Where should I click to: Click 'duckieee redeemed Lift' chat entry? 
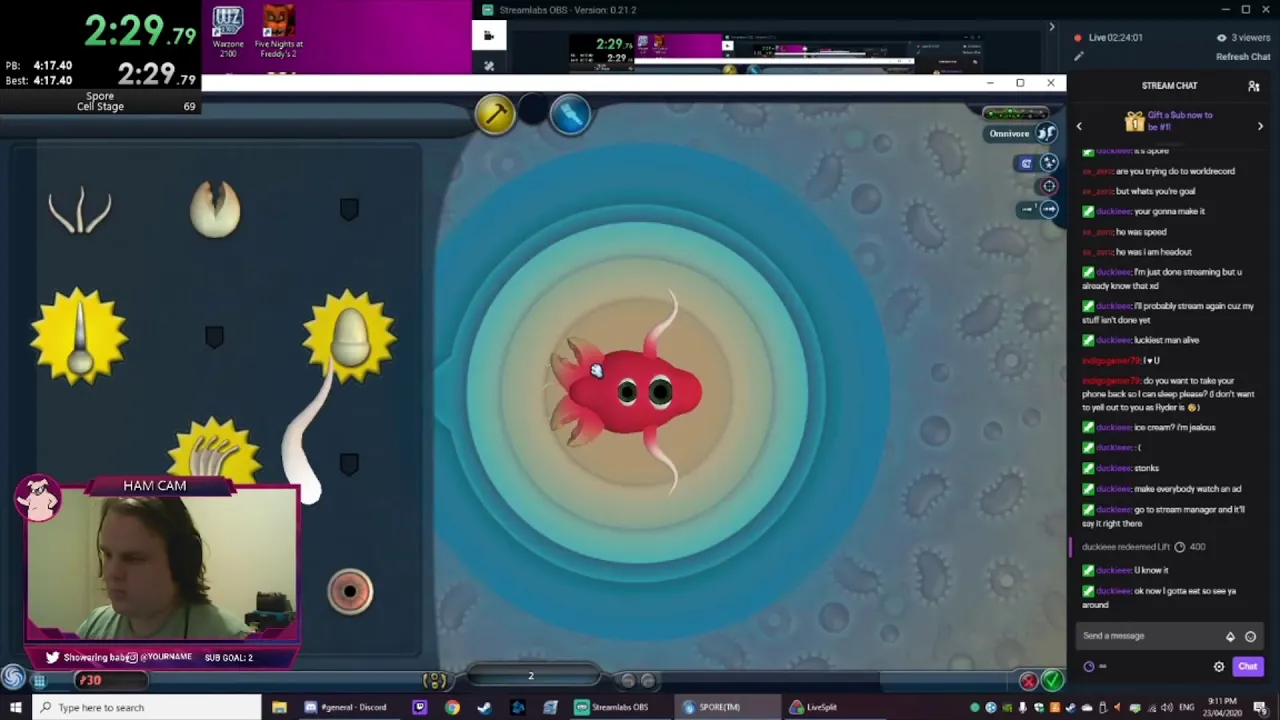point(1143,547)
